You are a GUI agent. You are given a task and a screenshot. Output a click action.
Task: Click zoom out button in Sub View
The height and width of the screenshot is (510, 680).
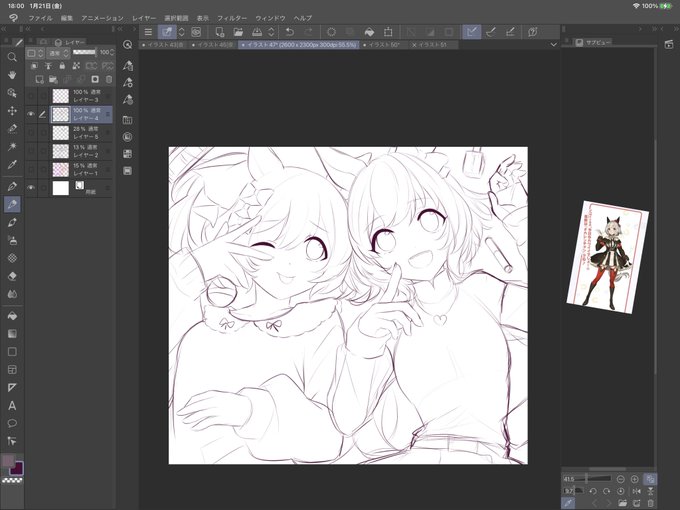click(621, 479)
